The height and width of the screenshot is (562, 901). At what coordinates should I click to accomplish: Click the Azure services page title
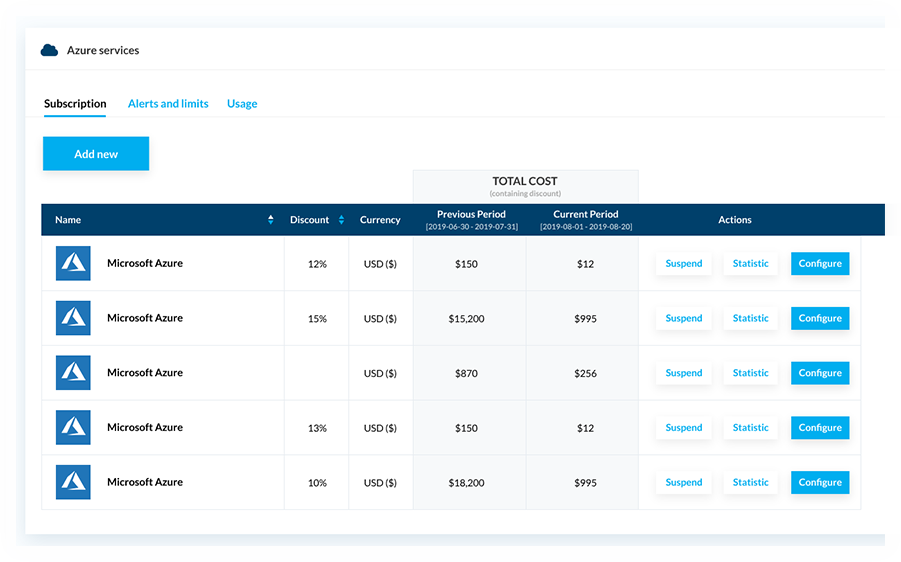103,51
